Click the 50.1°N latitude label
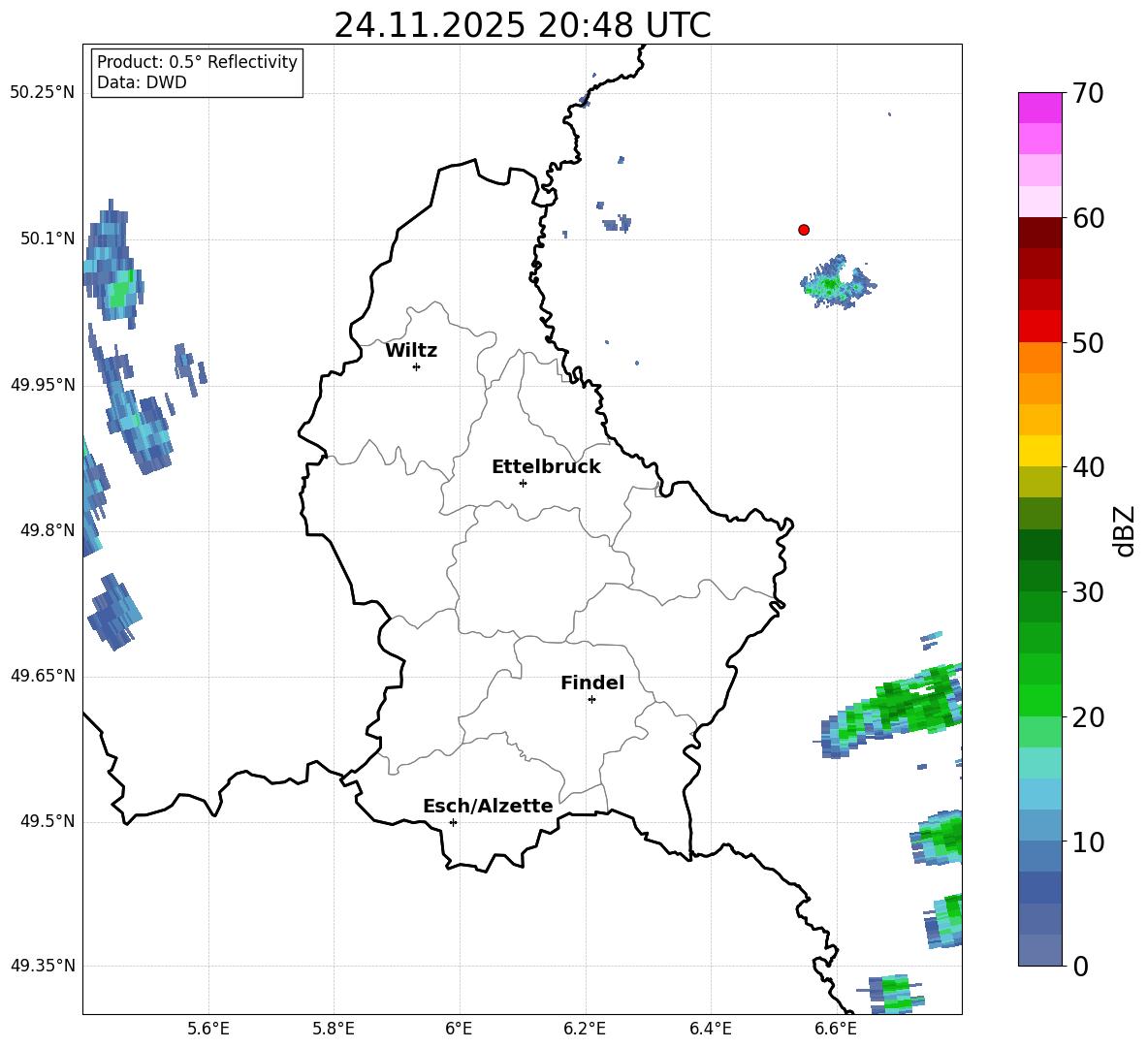1148x1048 pixels. click(47, 239)
